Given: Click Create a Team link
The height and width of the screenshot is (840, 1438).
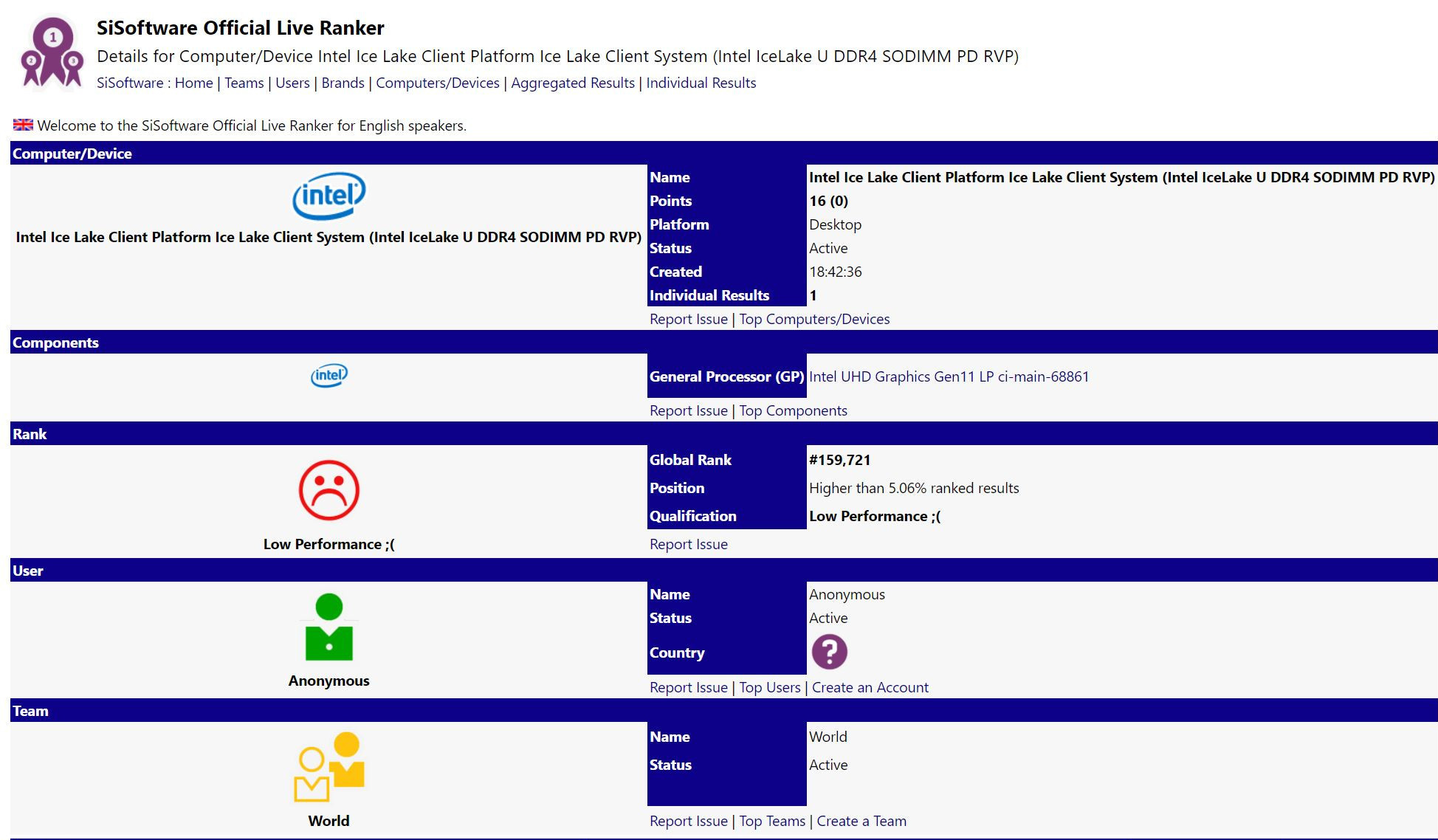Looking at the screenshot, I should (x=861, y=821).
